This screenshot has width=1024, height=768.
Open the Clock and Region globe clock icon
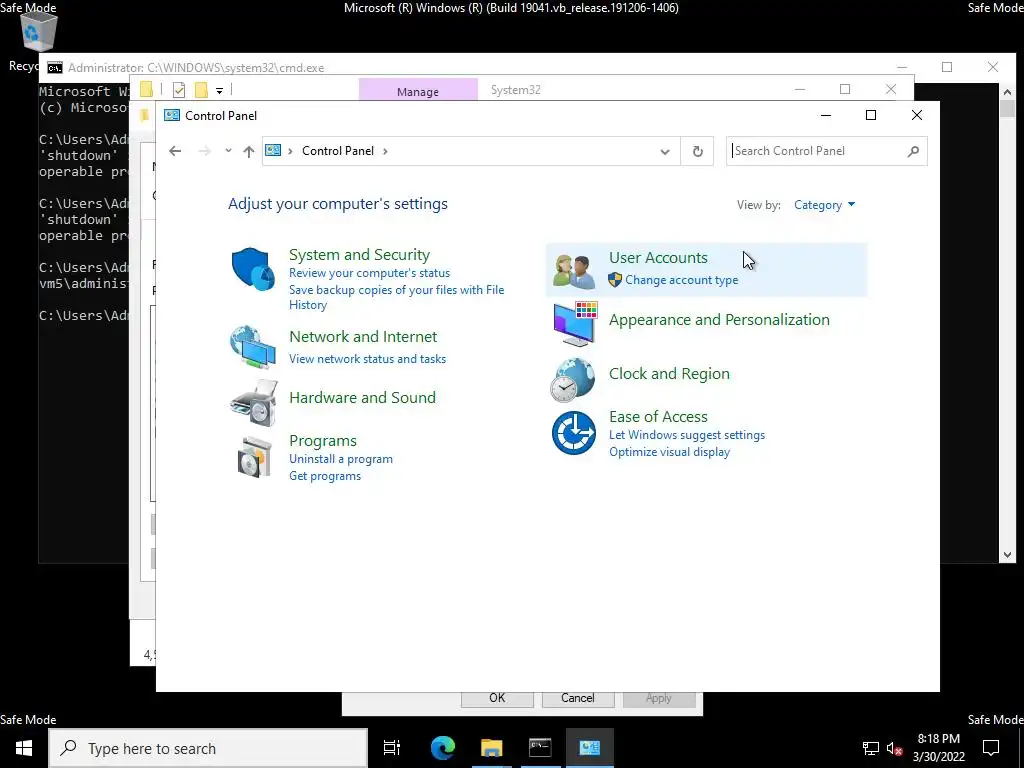point(573,380)
